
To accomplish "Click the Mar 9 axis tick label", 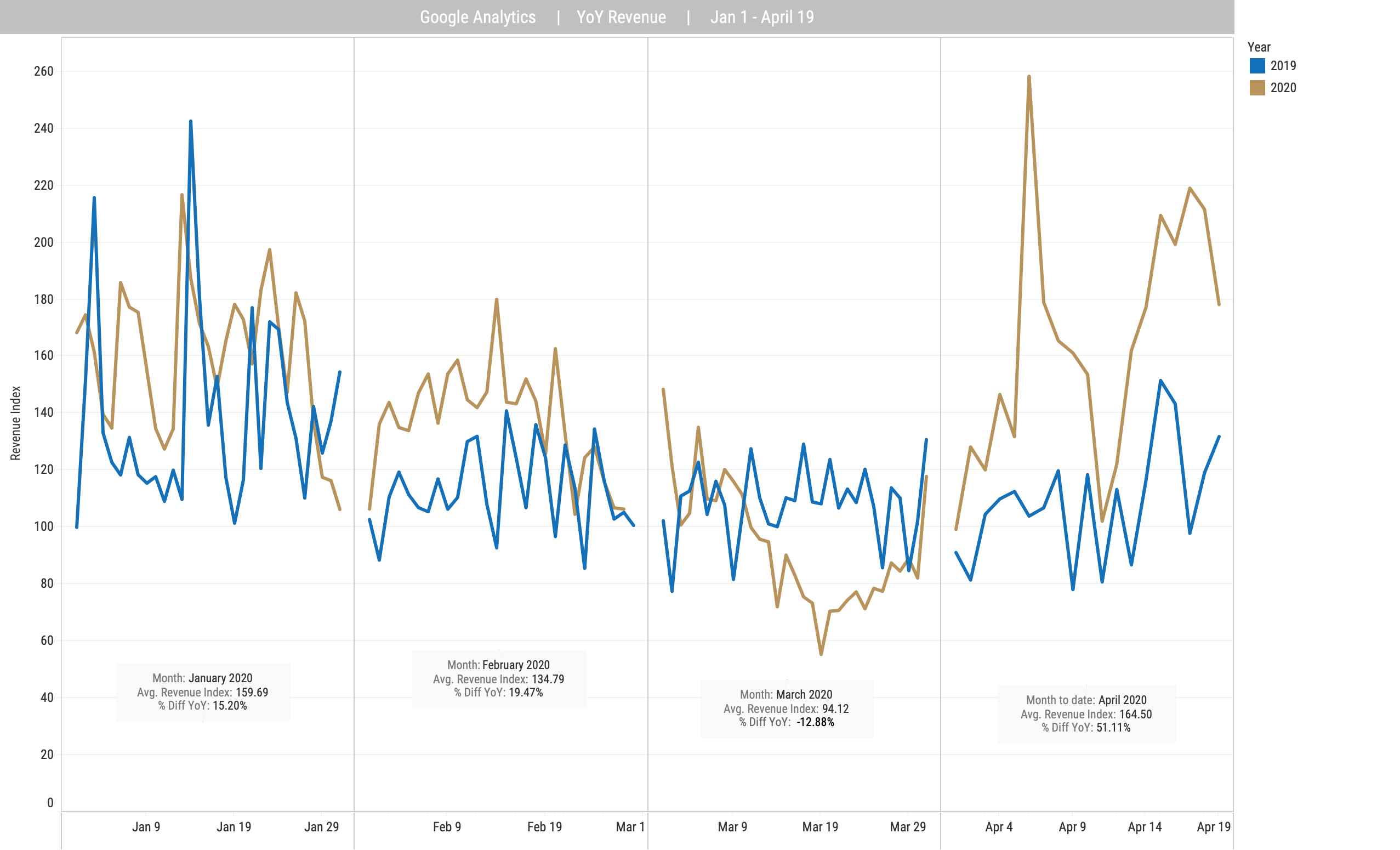I will point(732,828).
